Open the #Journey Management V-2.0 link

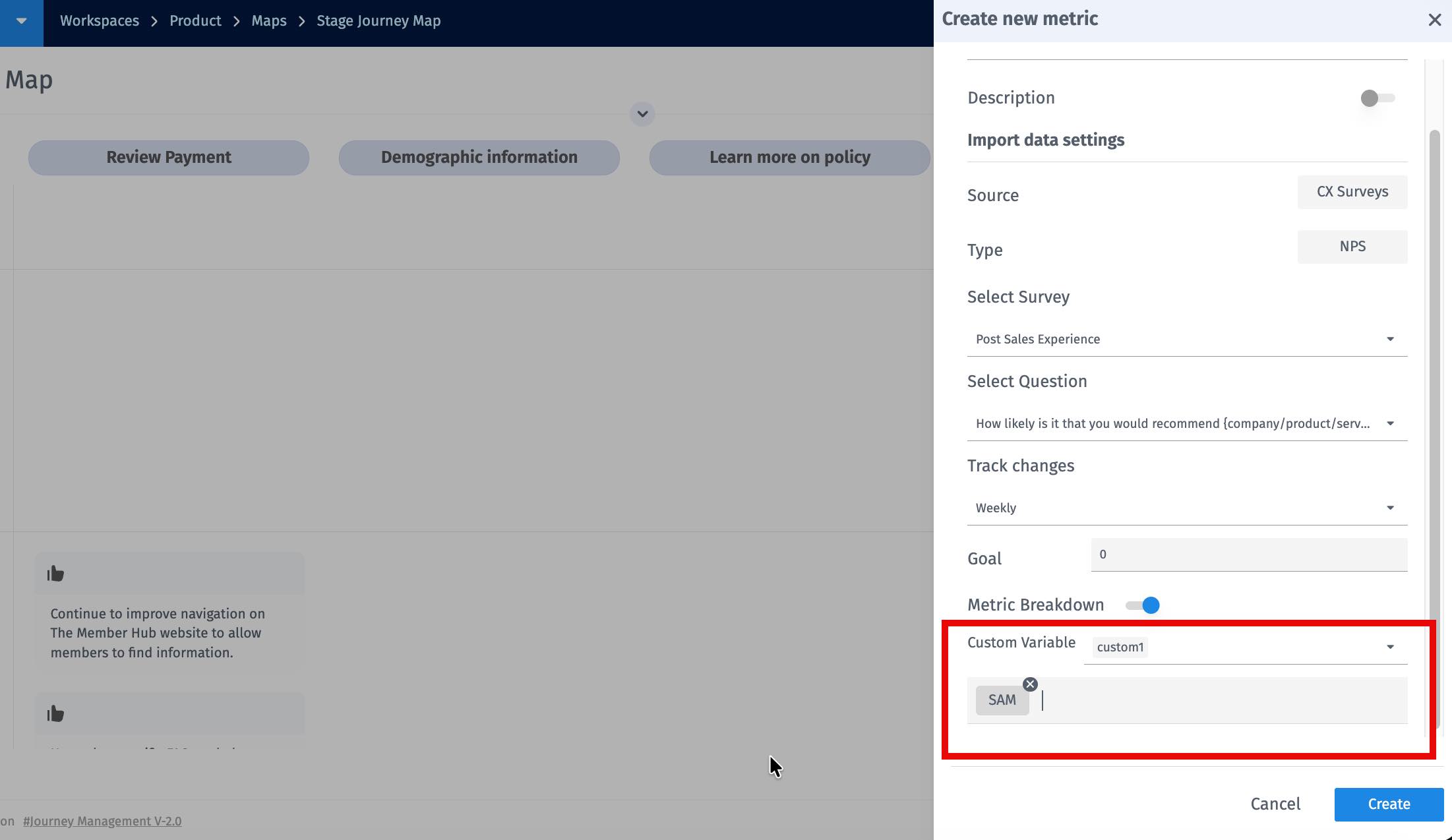point(102,821)
